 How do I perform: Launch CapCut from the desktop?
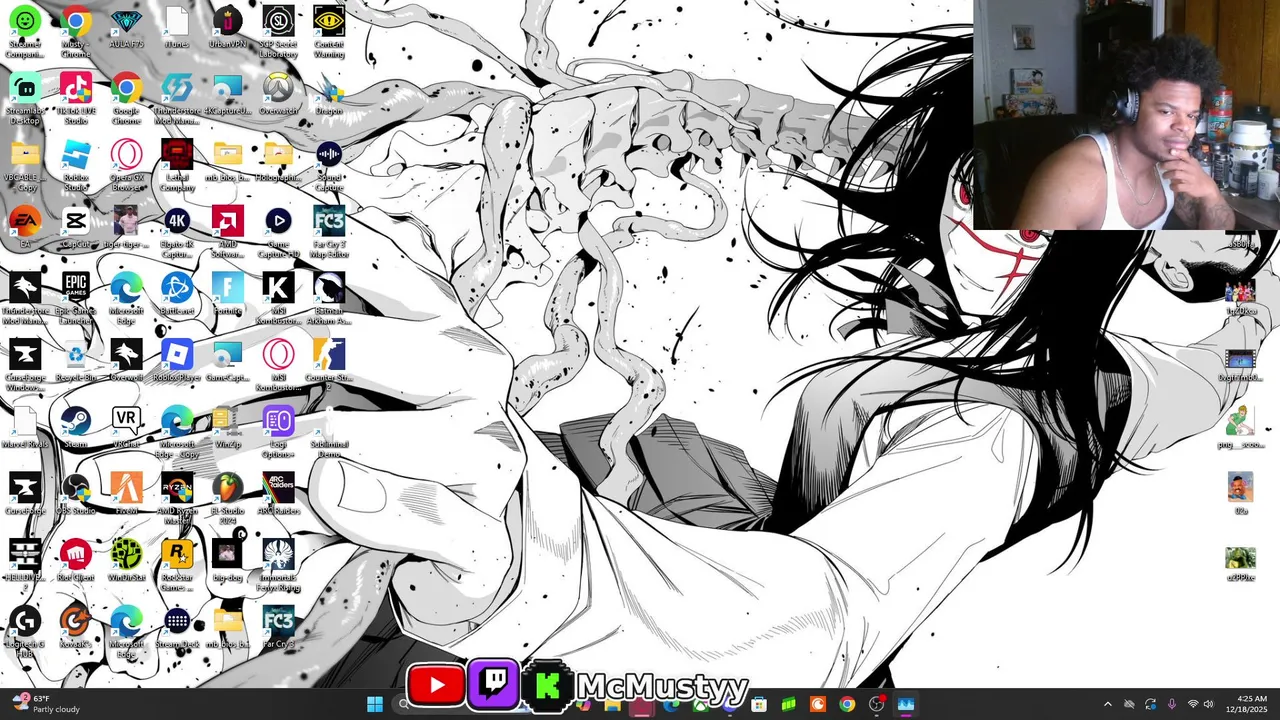[76, 228]
